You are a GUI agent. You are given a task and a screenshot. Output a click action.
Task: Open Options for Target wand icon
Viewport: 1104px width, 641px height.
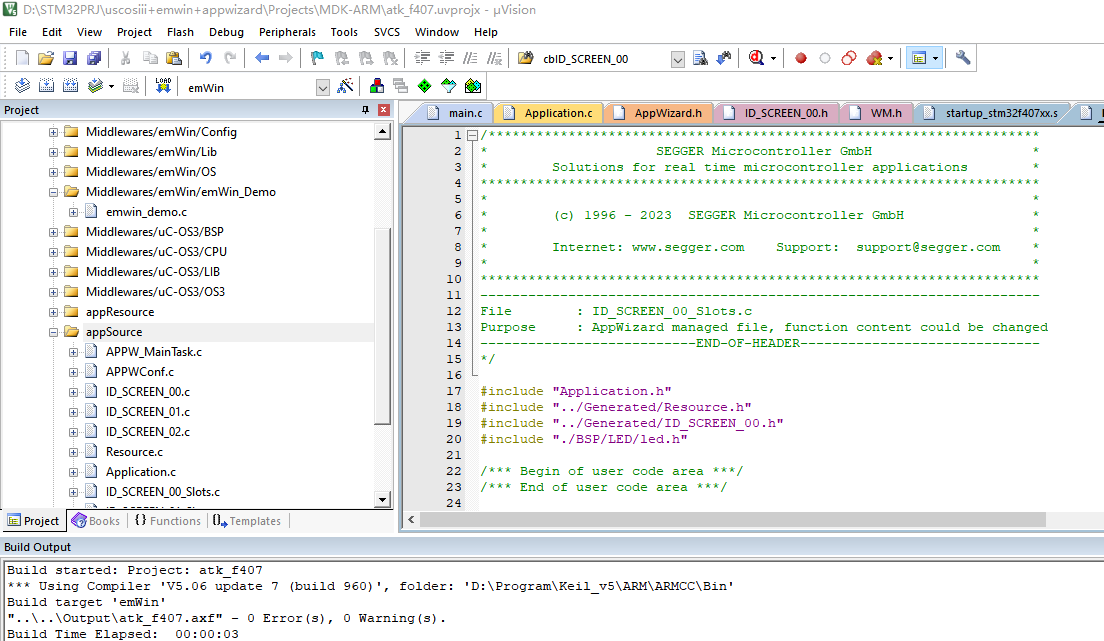click(x=345, y=86)
